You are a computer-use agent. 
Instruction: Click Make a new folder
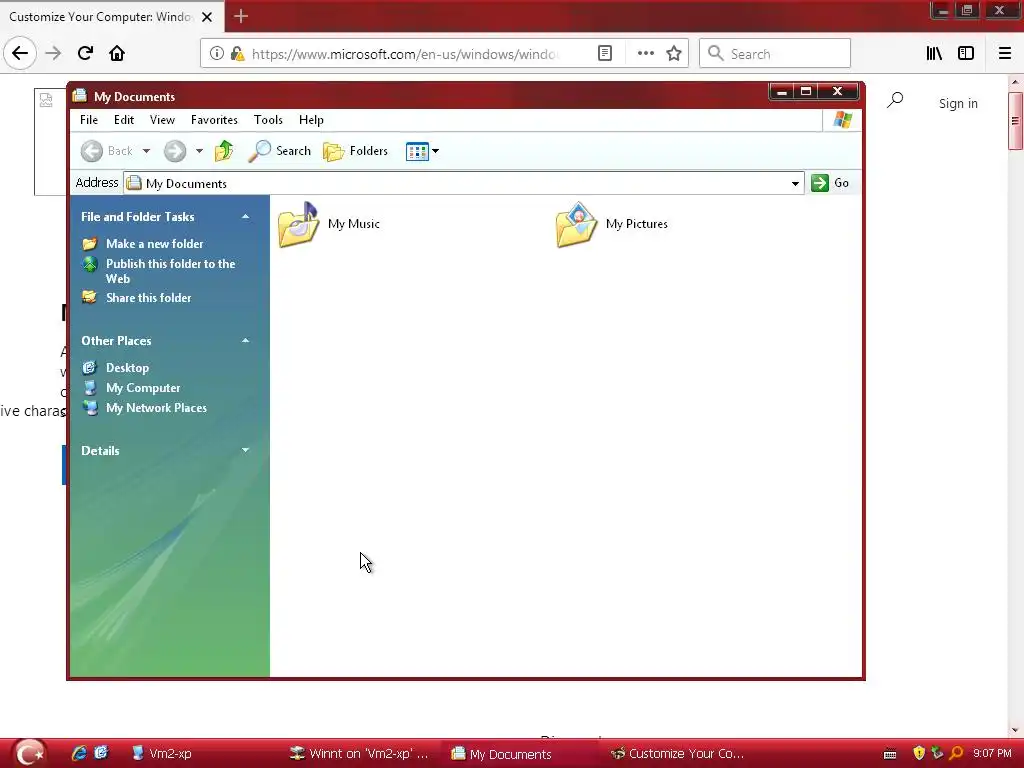[155, 244]
